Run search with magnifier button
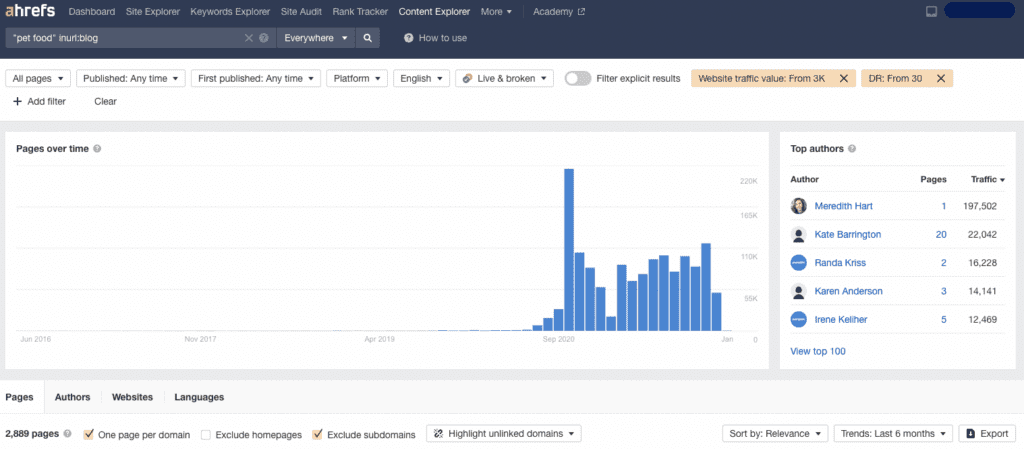The width and height of the screenshot is (1024, 449). coord(368,38)
